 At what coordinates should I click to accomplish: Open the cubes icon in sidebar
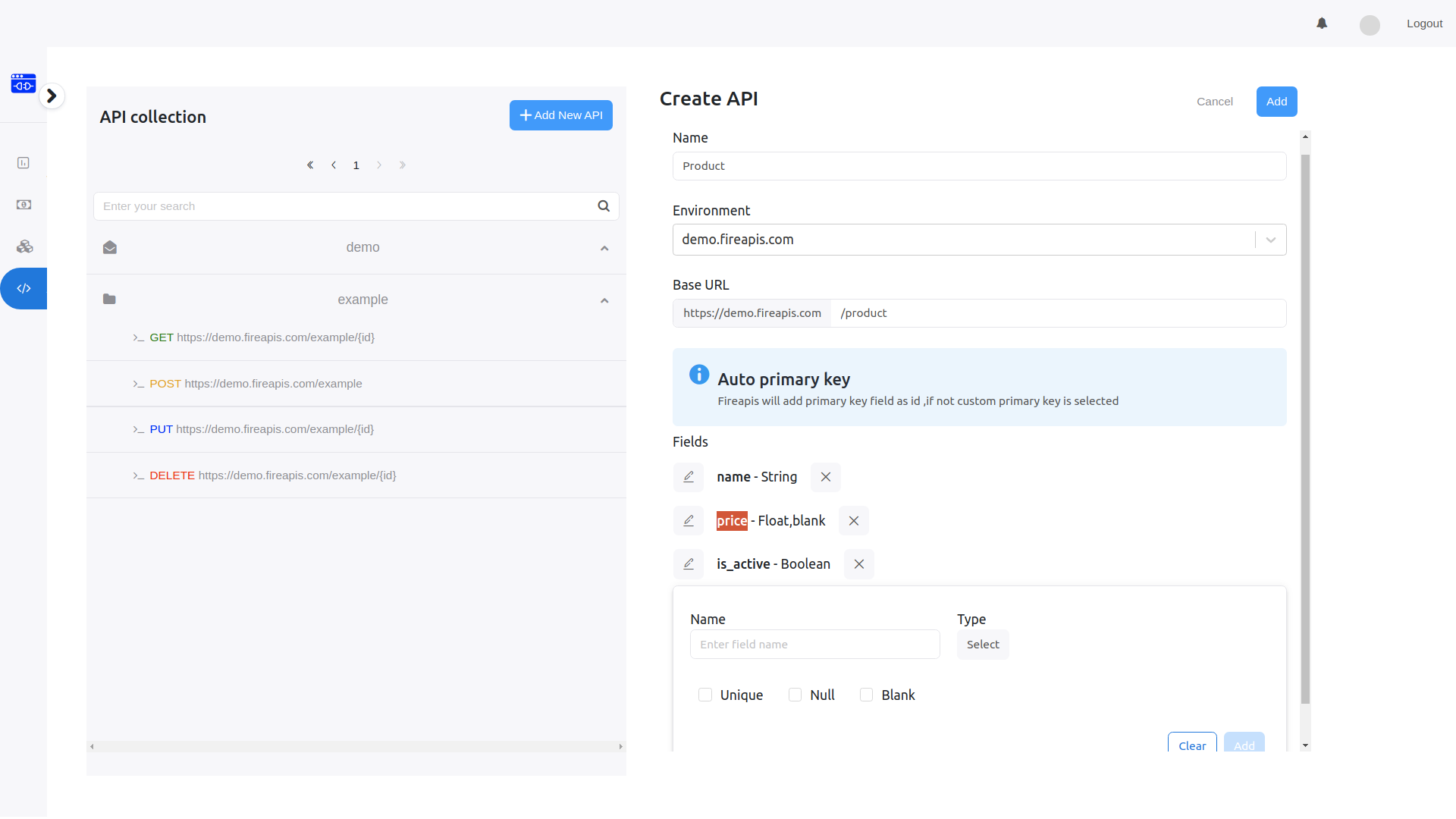pos(24,246)
